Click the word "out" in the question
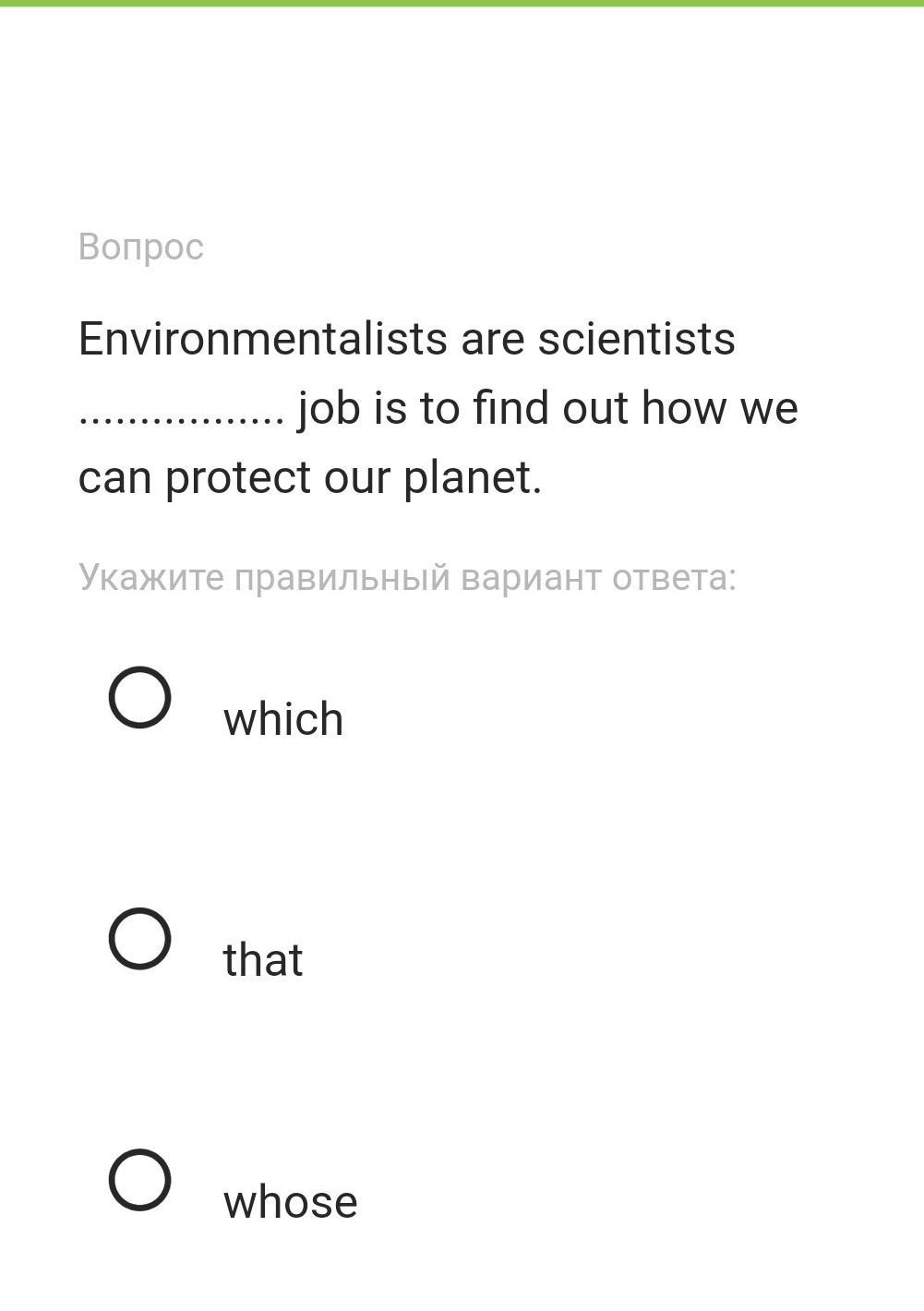 pyautogui.click(x=595, y=408)
